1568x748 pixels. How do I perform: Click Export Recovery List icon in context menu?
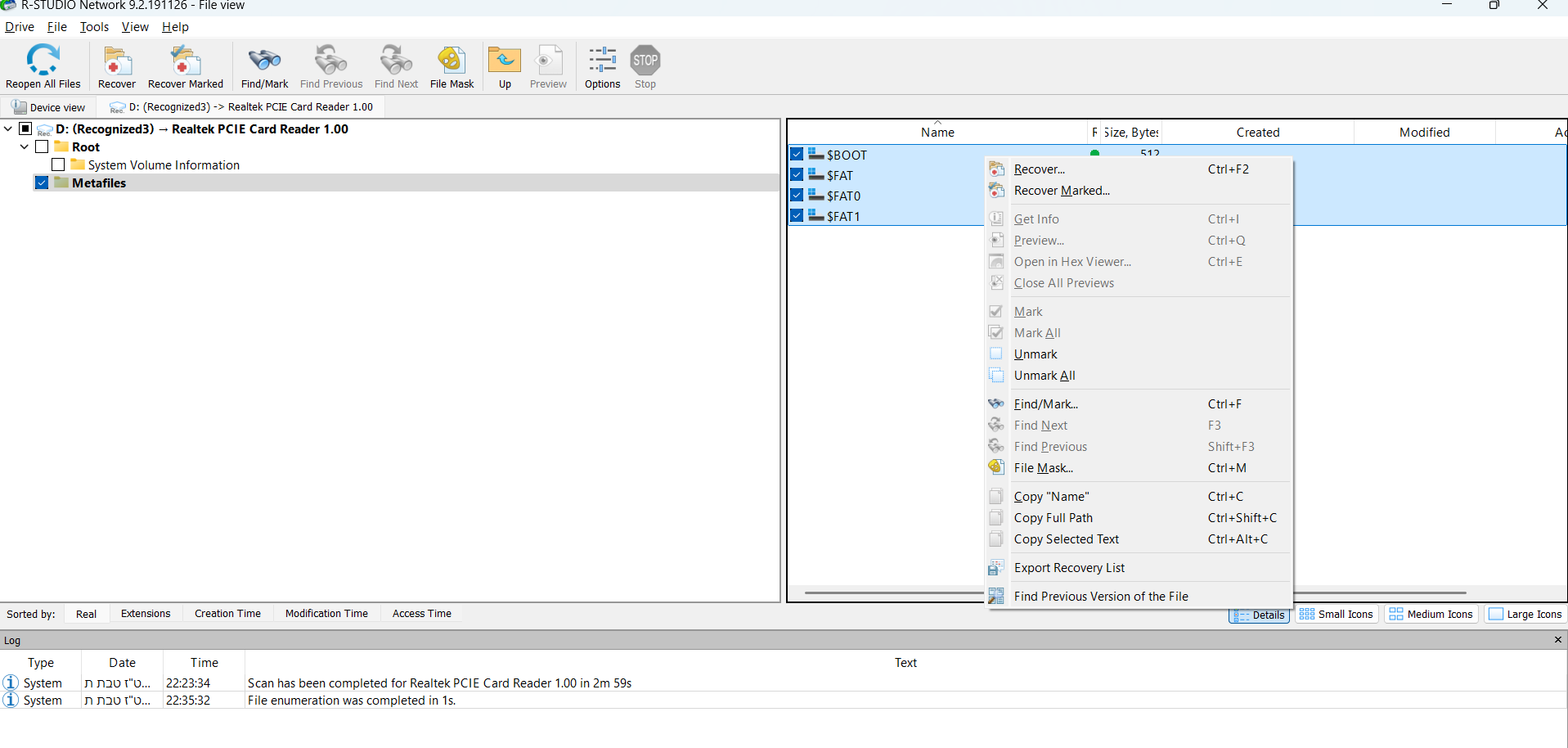point(996,568)
